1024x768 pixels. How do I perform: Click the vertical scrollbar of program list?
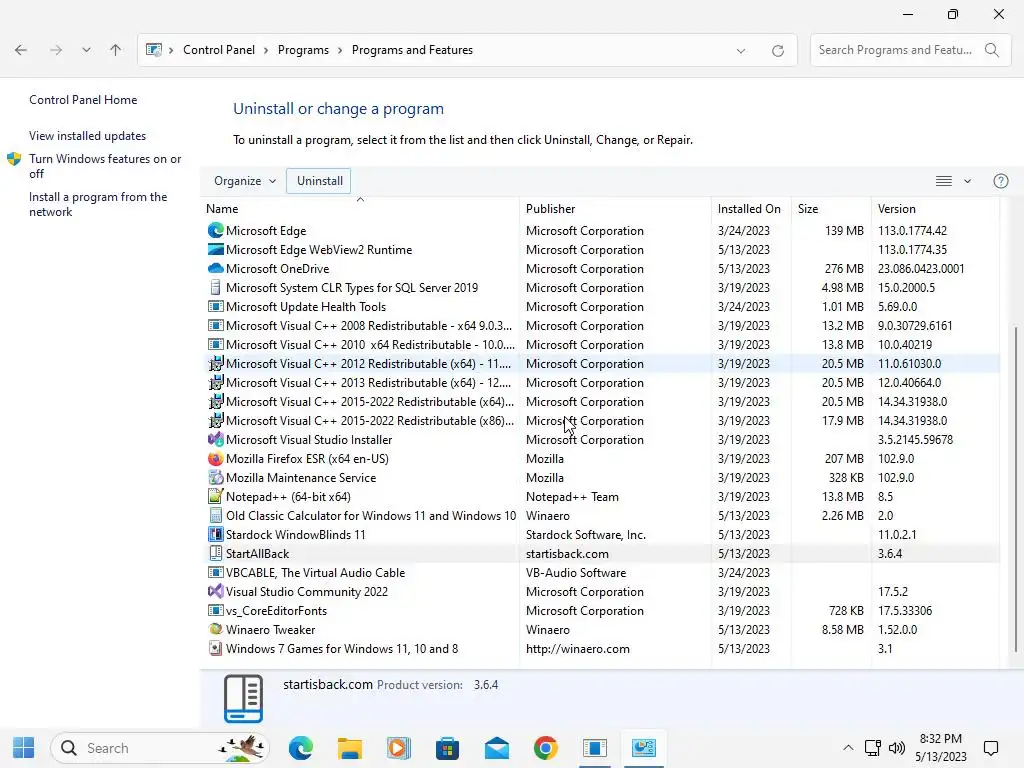(1016, 488)
